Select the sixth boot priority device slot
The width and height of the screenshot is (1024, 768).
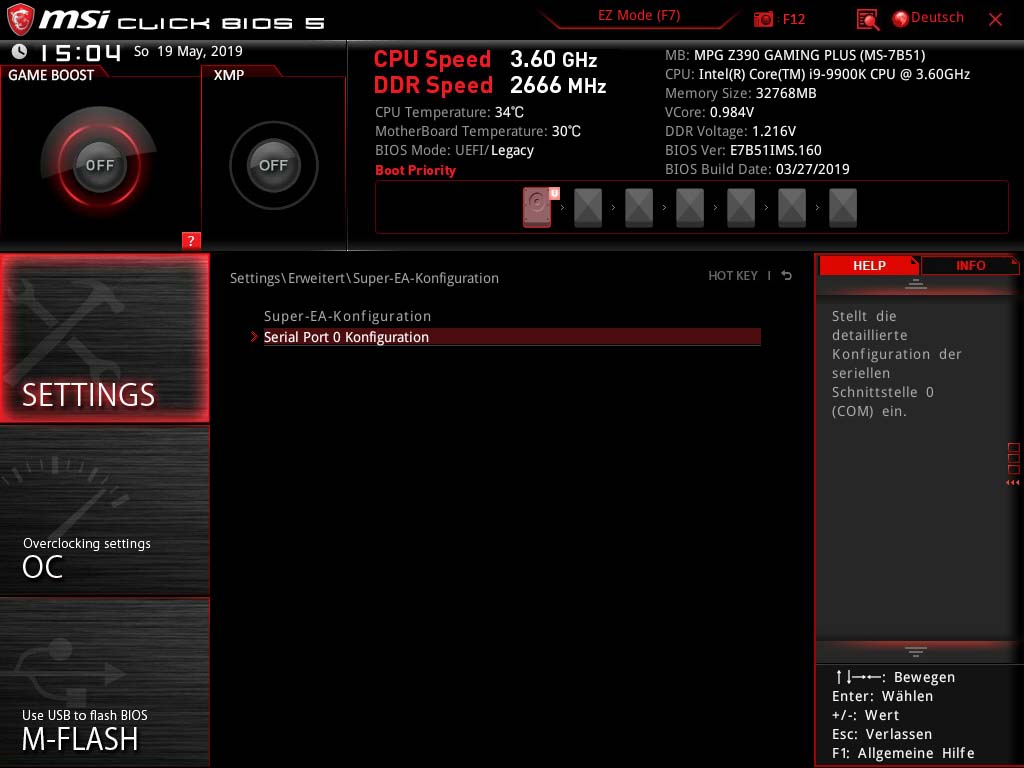click(792, 208)
